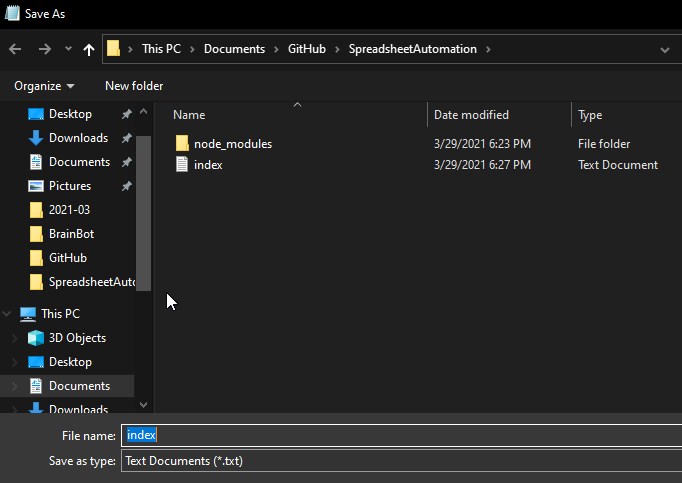The height and width of the screenshot is (483, 682).
Task: Expand chevron after SpreadsheetAutomation breadcrumb
Action: 488,50
